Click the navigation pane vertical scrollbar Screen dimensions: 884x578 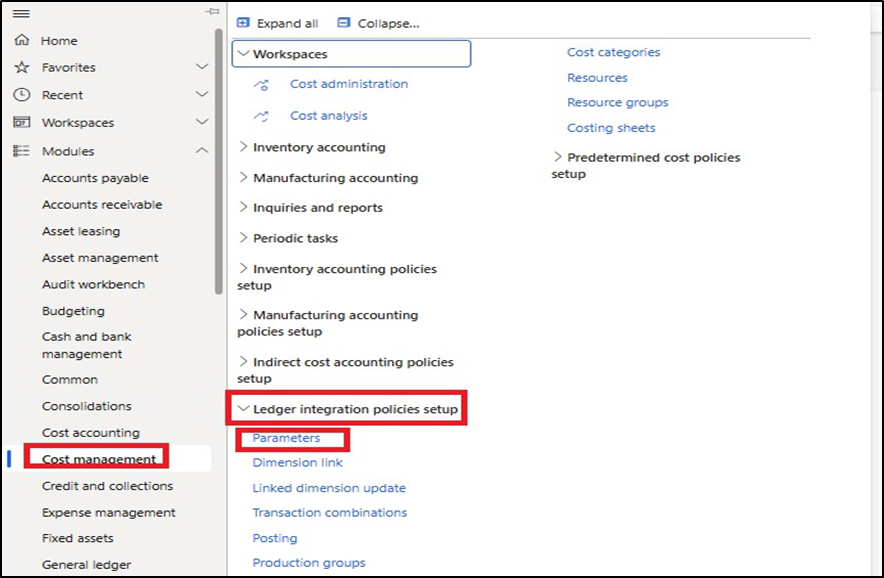pyautogui.click(x=219, y=160)
